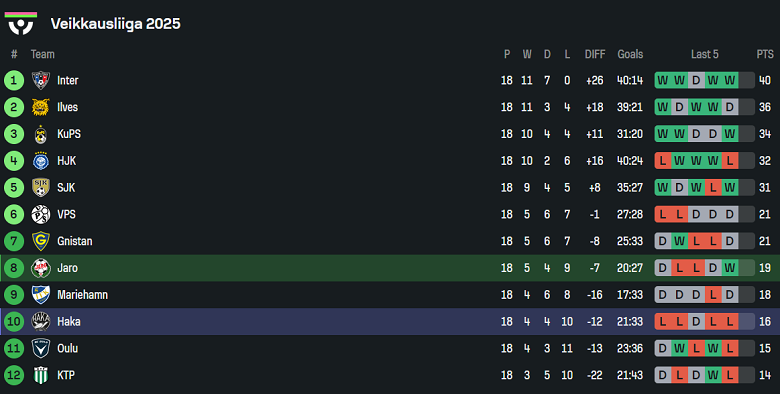Click the DIFF column header
Screen dimensions: 780x394
[595, 54]
